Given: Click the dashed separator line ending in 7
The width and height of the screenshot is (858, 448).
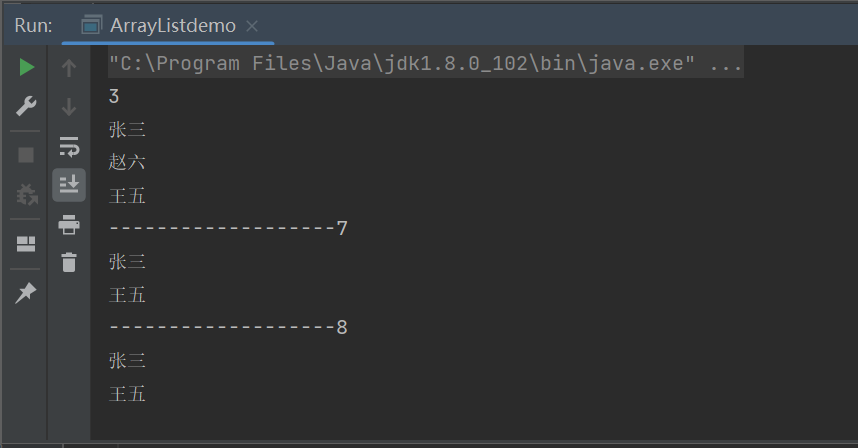Looking at the screenshot, I should [228, 228].
